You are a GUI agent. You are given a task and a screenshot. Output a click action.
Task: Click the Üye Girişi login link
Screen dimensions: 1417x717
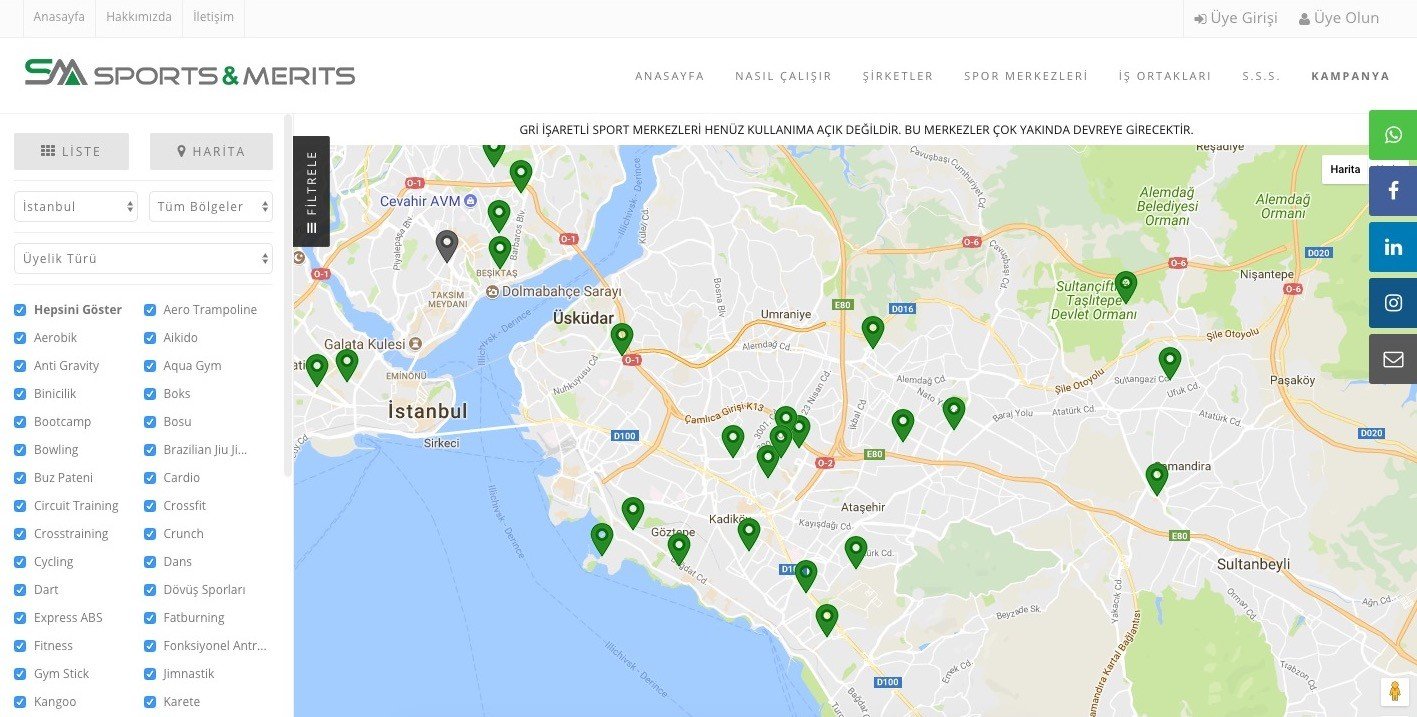[1236, 18]
